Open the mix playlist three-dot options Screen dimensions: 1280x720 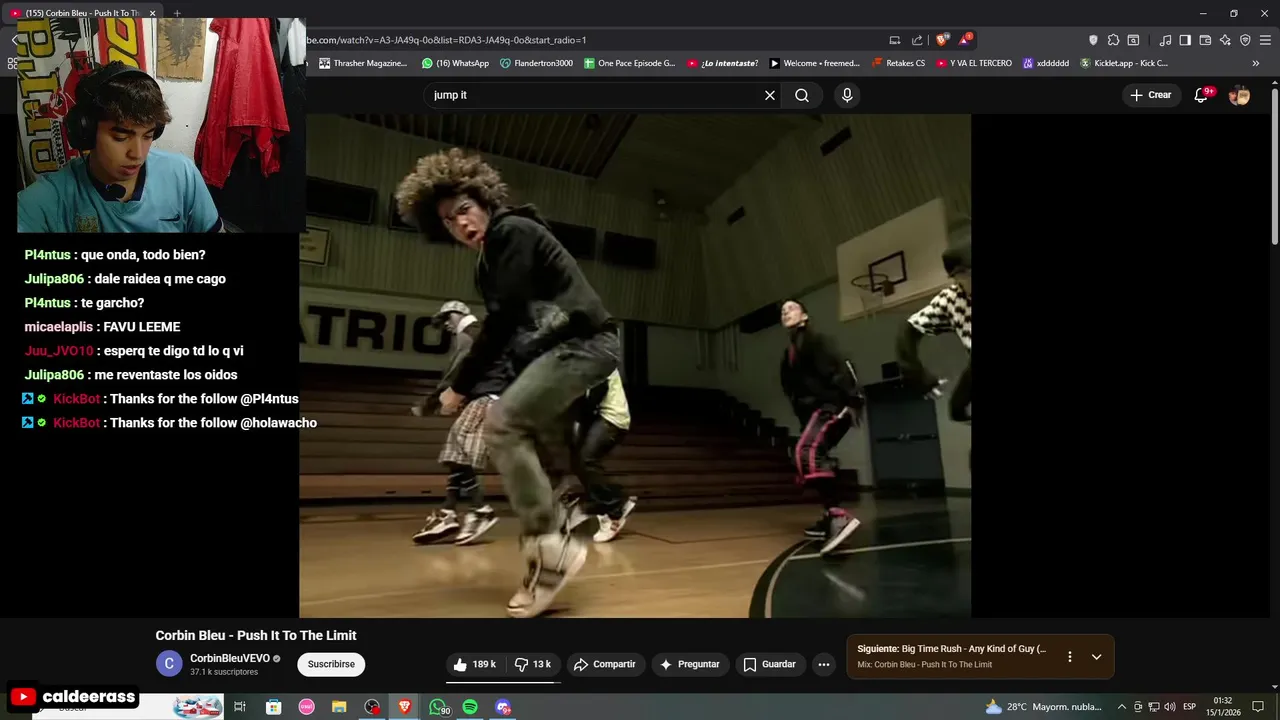point(1070,657)
